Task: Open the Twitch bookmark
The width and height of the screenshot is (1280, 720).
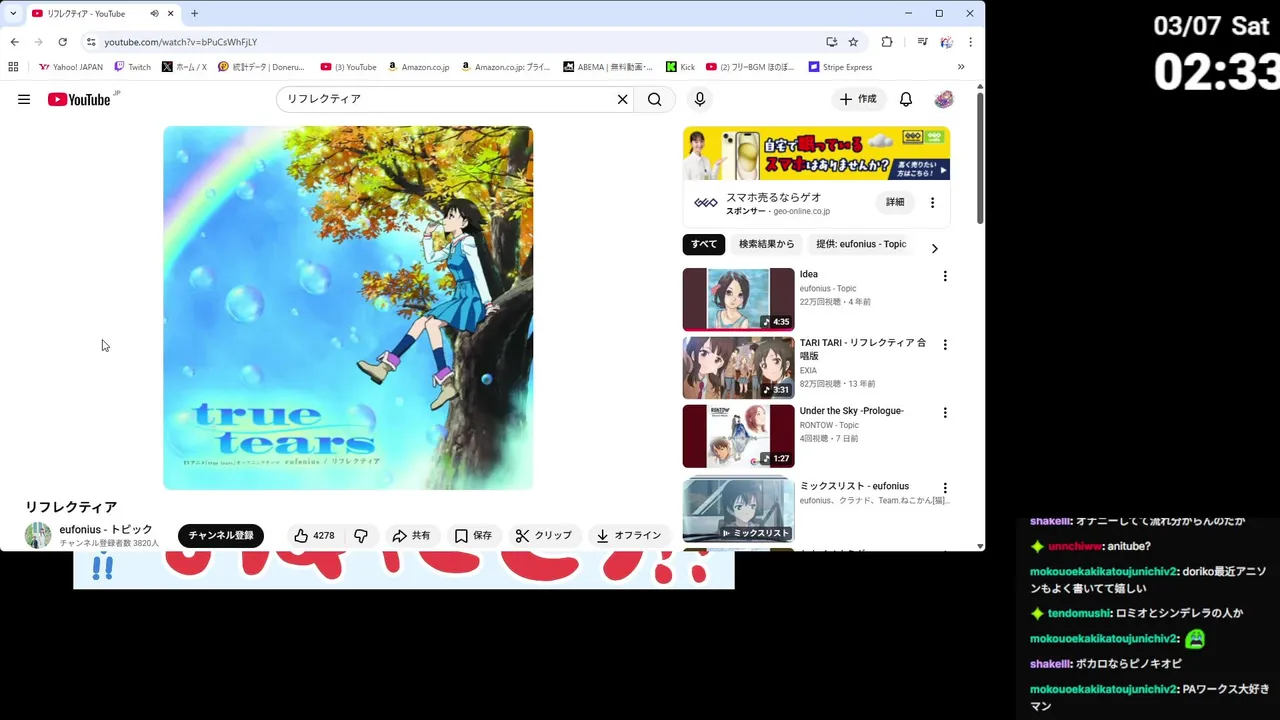Action: [x=132, y=67]
